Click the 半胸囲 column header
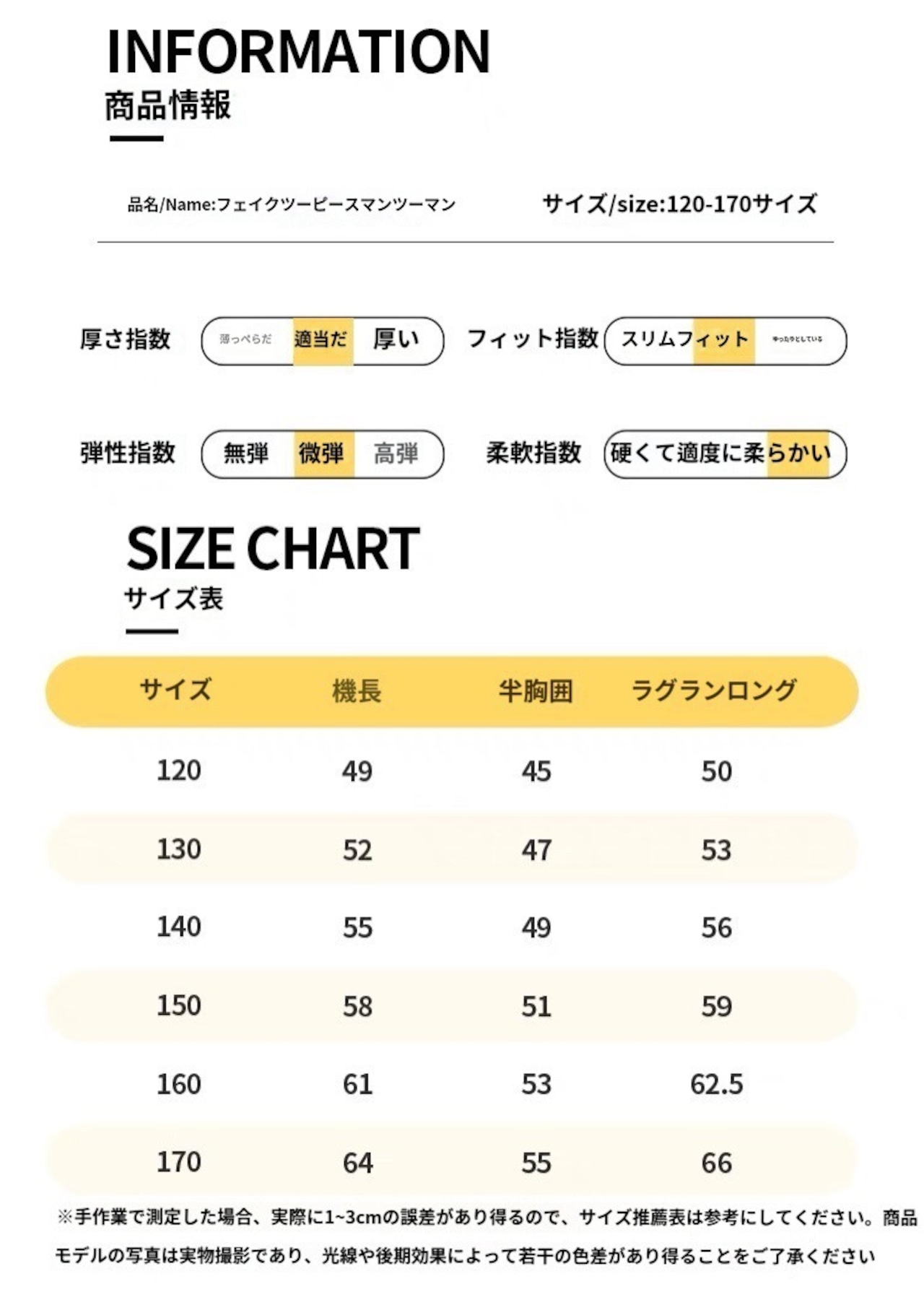This screenshot has width=924, height=1305. (536, 691)
